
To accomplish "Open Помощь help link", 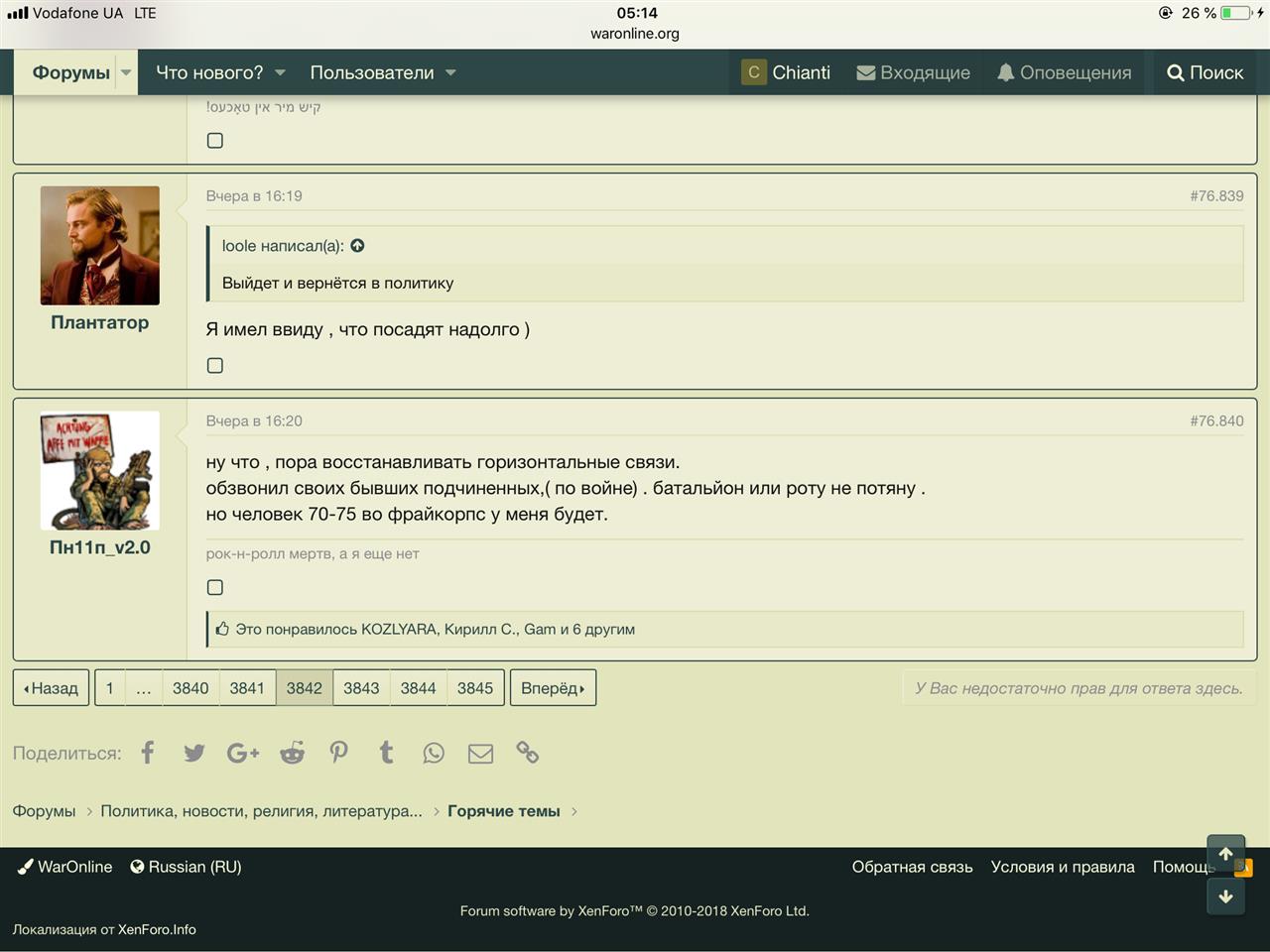I will [1184, 867].
